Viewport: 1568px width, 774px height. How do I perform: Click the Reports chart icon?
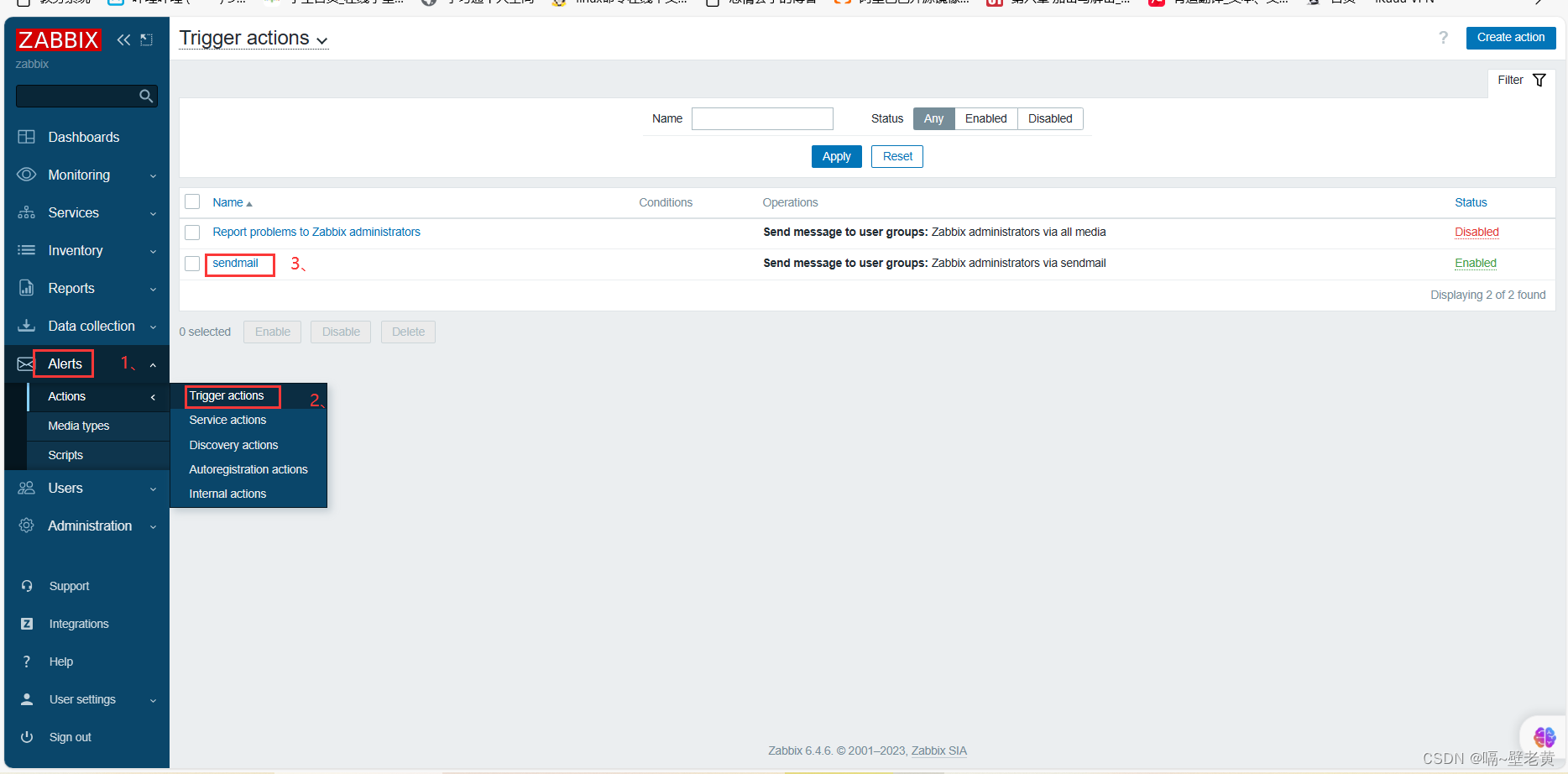point(27,288)
